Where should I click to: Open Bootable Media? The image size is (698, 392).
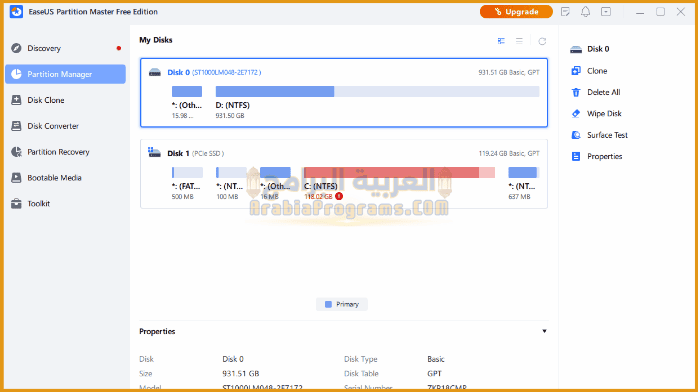point(65,178)
